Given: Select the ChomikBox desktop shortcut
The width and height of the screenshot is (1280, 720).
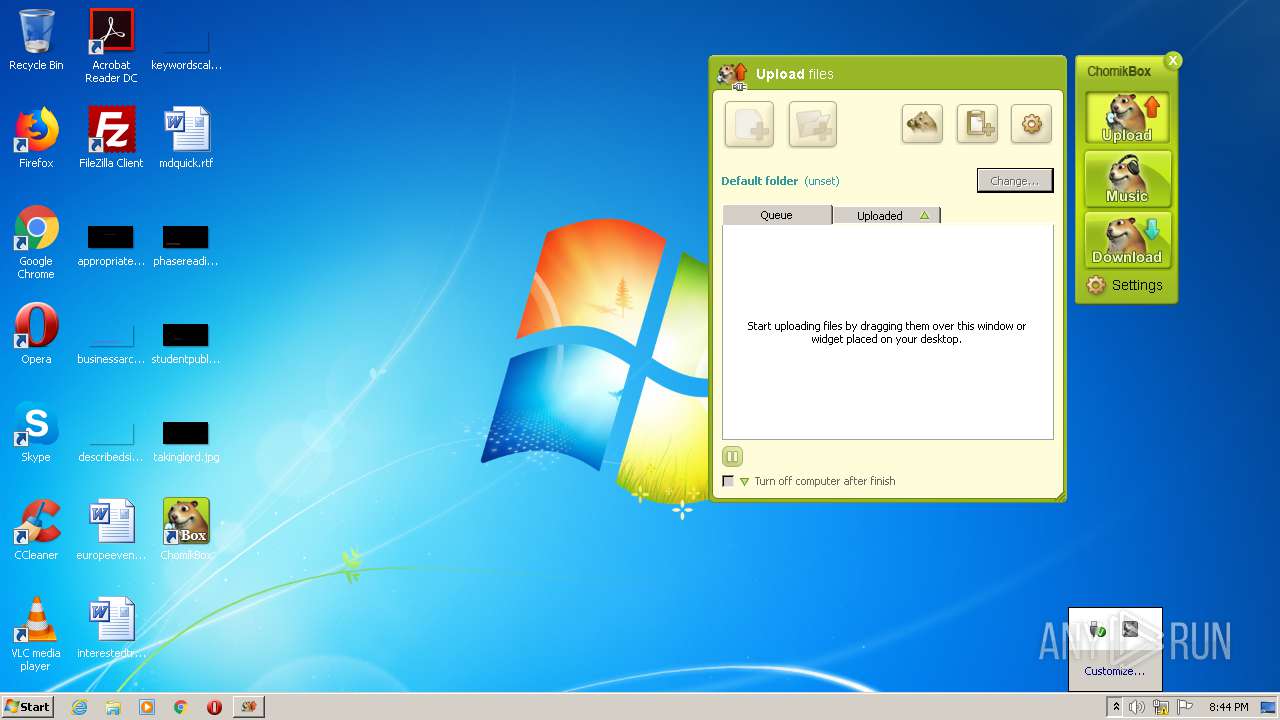Looking at the screenshot, I should point(186,530).
